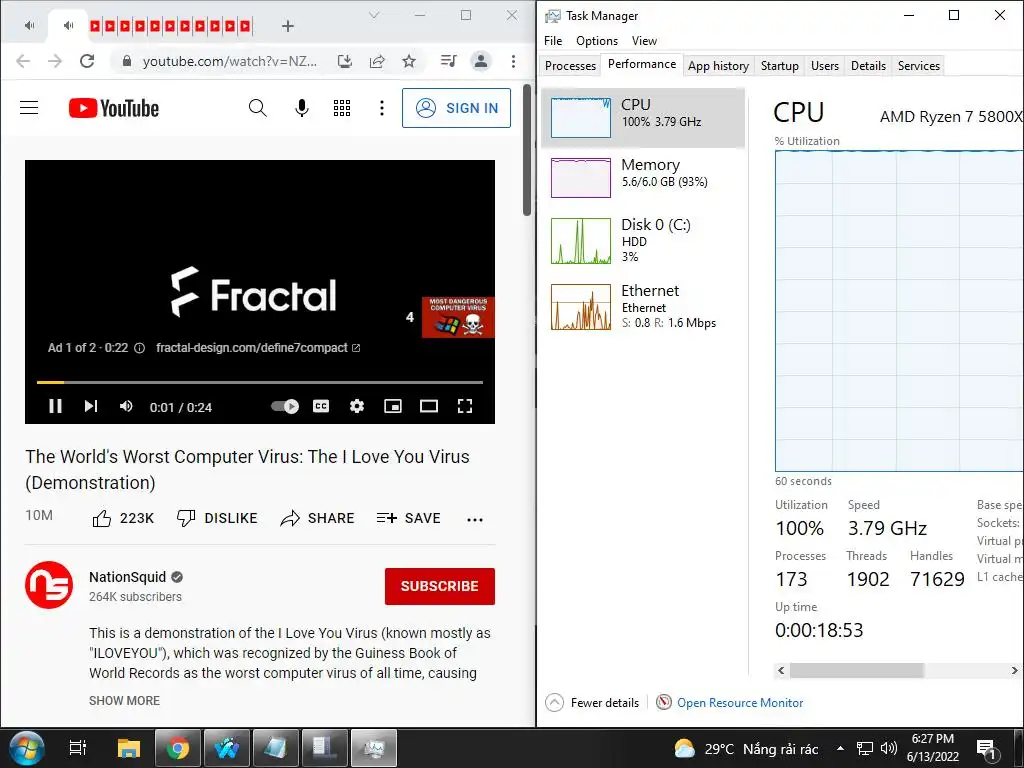Go to YouTube home via logo
The width and height of the screenshot is (1024, 768).
(114, 108)
